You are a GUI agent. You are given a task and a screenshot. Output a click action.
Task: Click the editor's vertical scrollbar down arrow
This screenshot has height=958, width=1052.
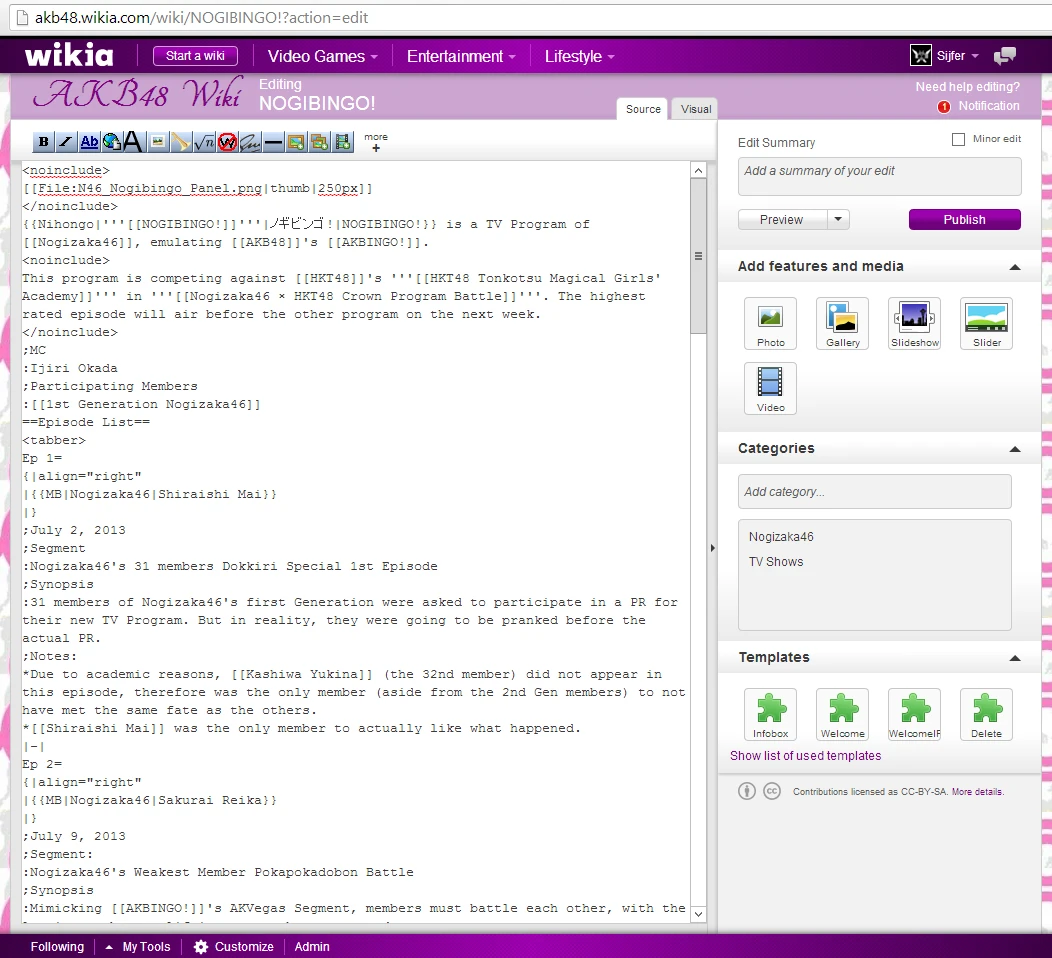[698, 914]
